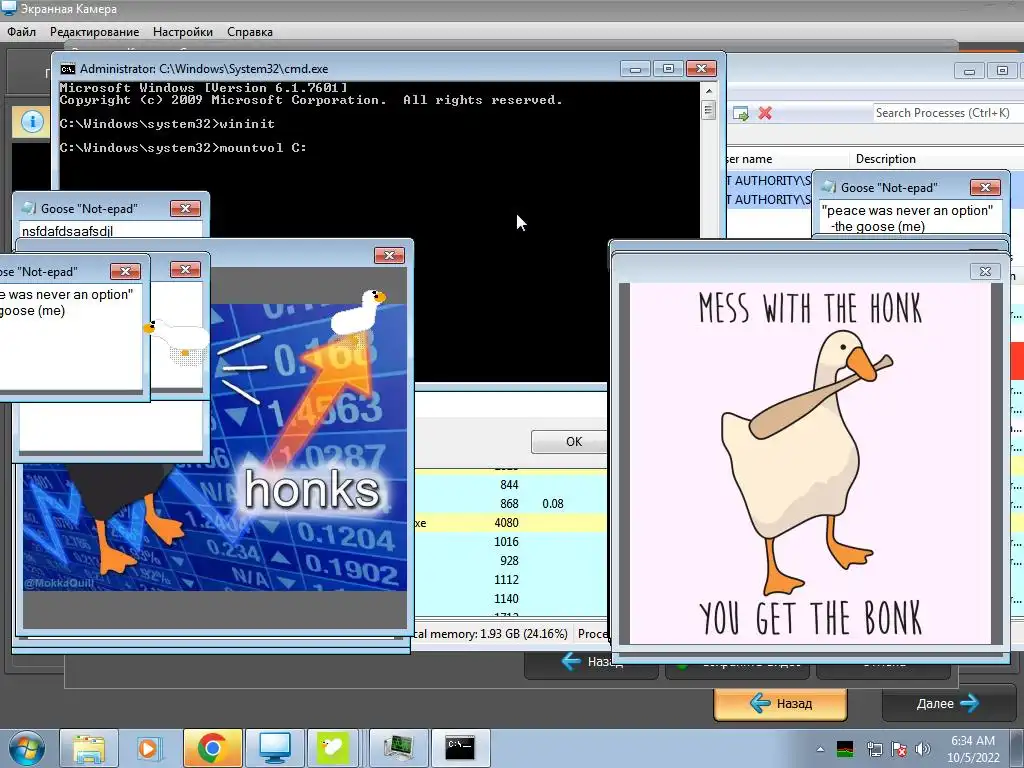The image size is (1024, 768).
Task: Click the OK button in the dialog
Action: tap(571, 441)
